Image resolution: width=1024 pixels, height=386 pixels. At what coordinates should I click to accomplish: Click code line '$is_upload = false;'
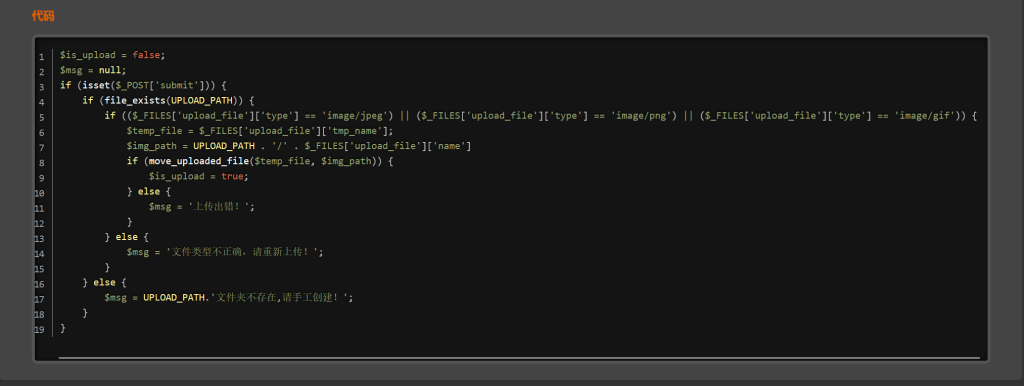pos(112,56)
